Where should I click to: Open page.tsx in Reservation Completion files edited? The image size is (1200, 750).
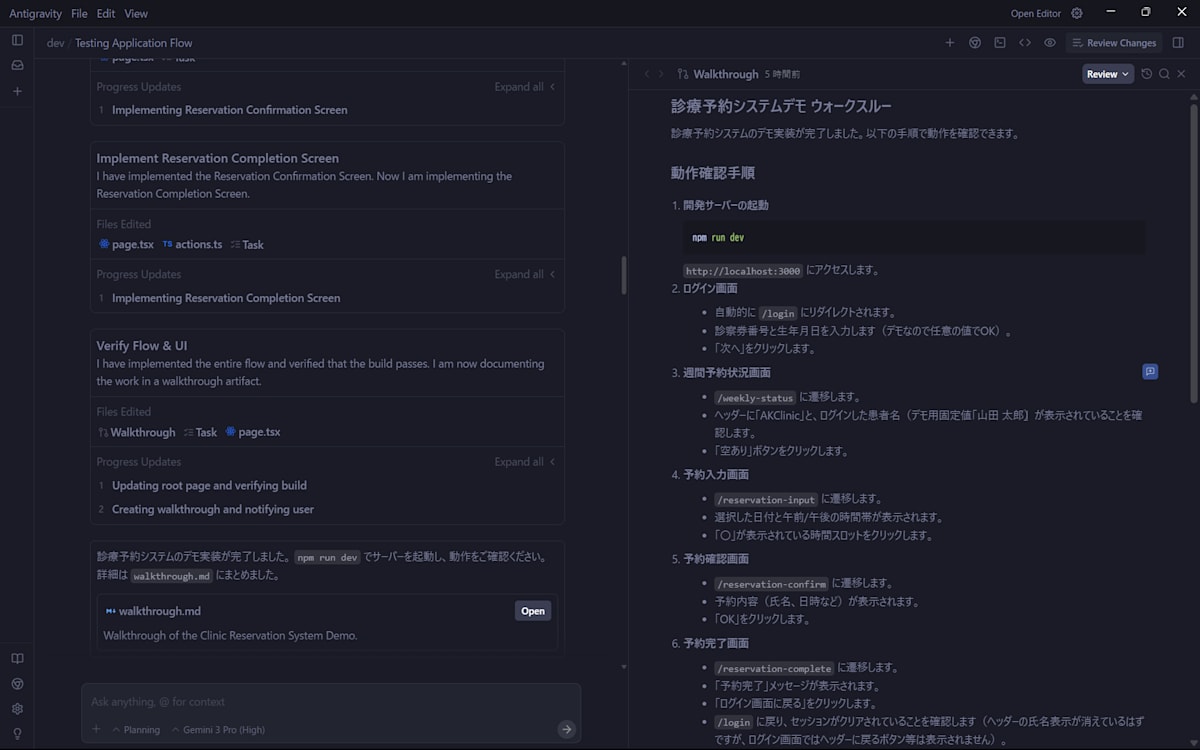point(126,244)
